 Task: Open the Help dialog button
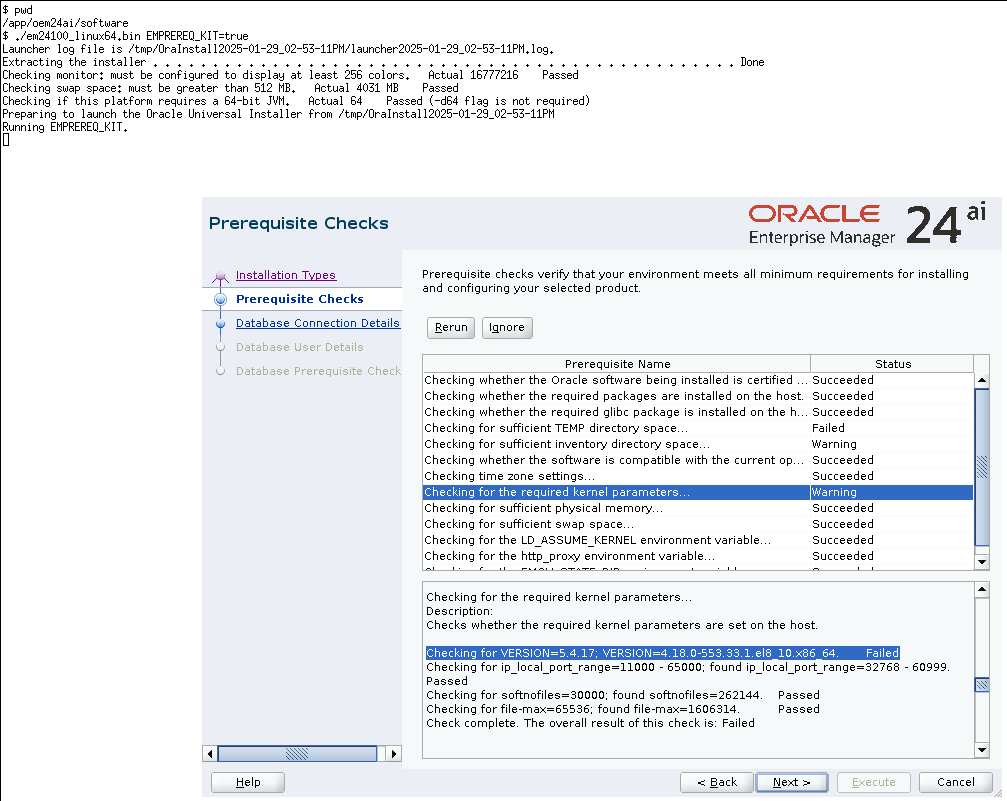tap(248, 782)
